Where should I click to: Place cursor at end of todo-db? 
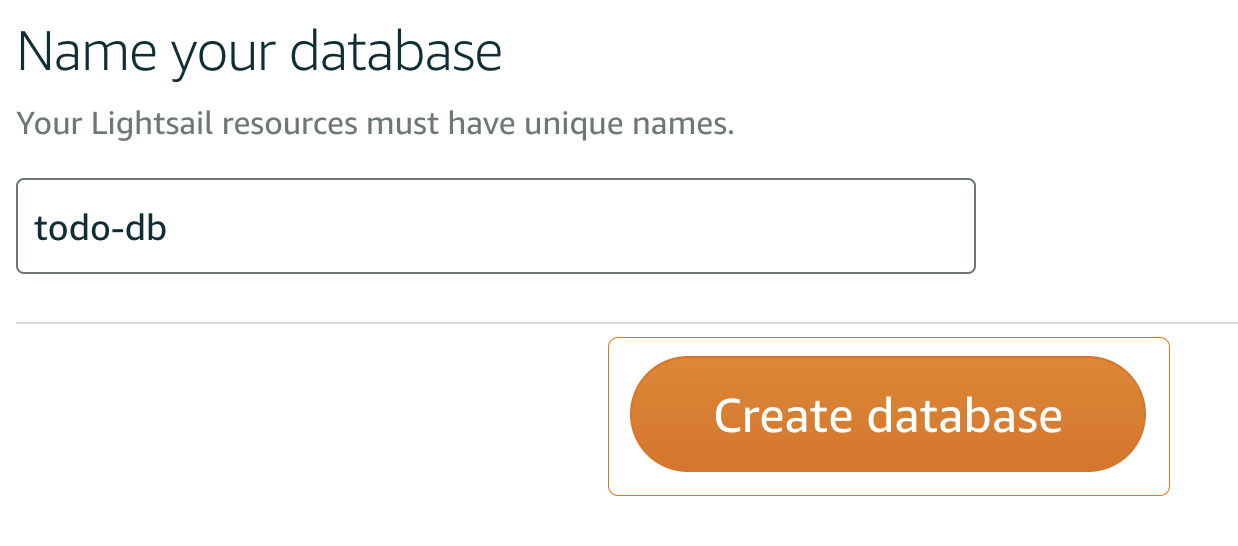point(168,228)
